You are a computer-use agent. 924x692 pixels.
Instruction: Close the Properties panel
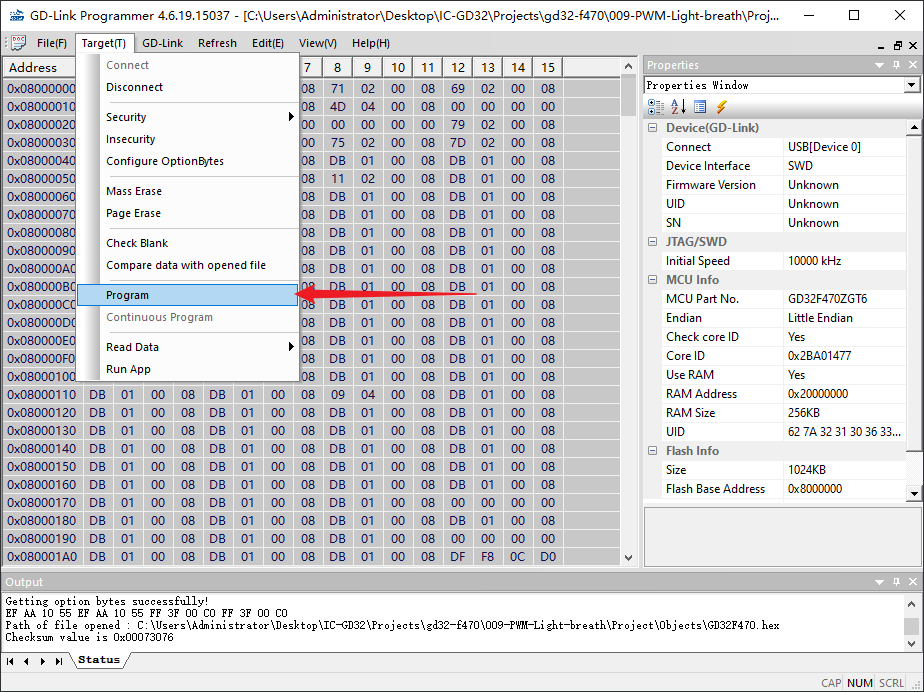[913, 65]
